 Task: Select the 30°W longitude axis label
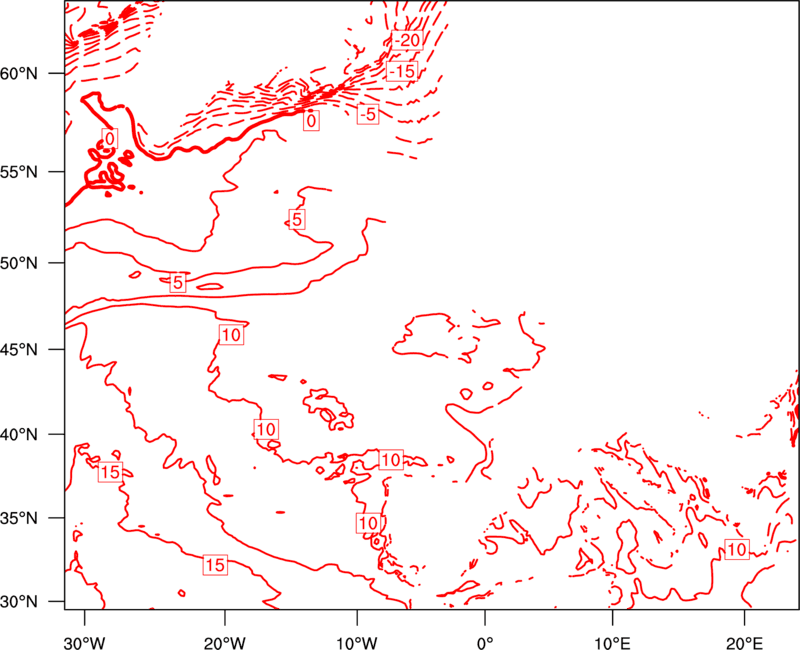coord(85,642)
